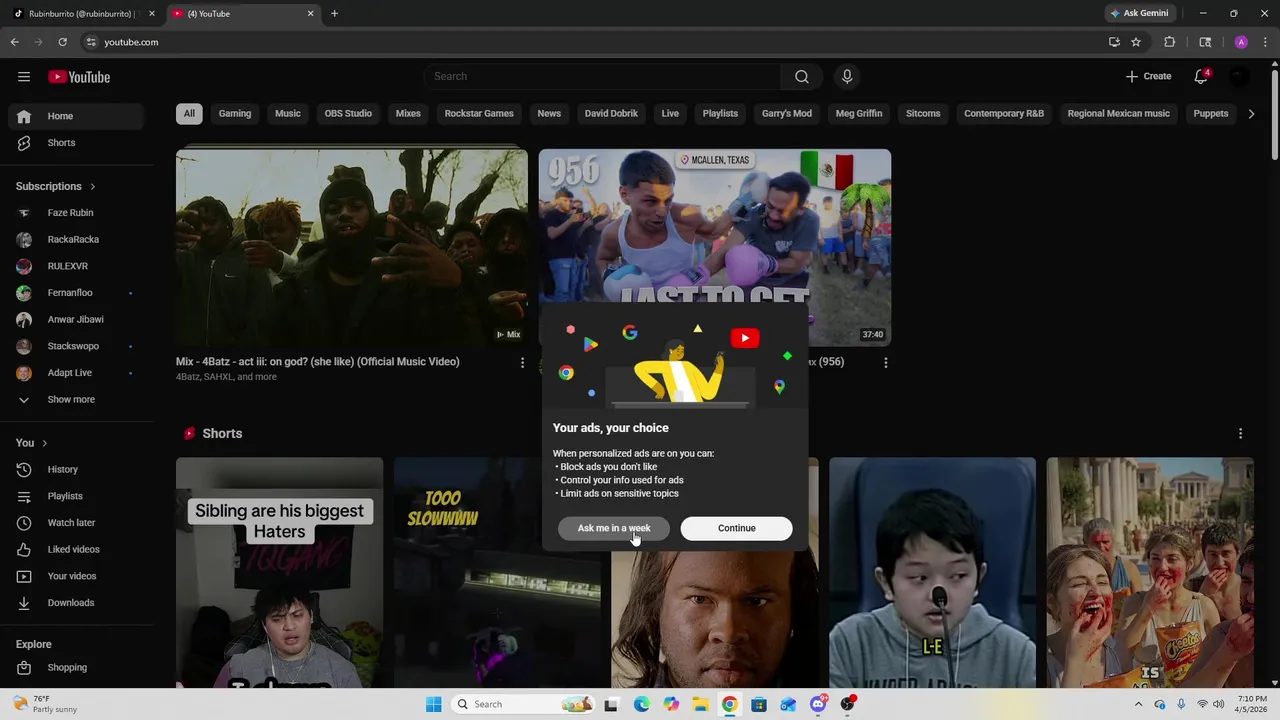The width and height of the screenshot is (1280, 720).
Task: Open Faze Rubin subscription channel
Action: pos(77,213)
